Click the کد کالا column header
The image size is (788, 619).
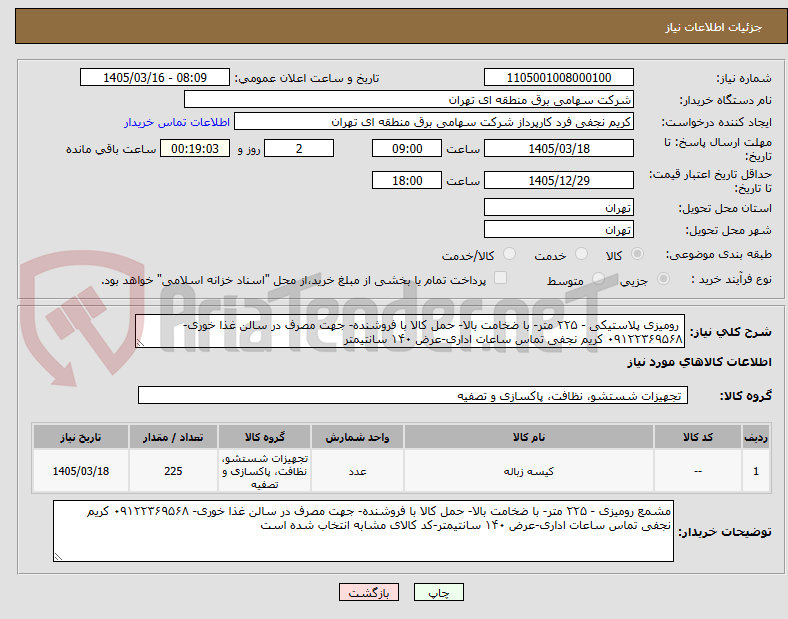698,437
